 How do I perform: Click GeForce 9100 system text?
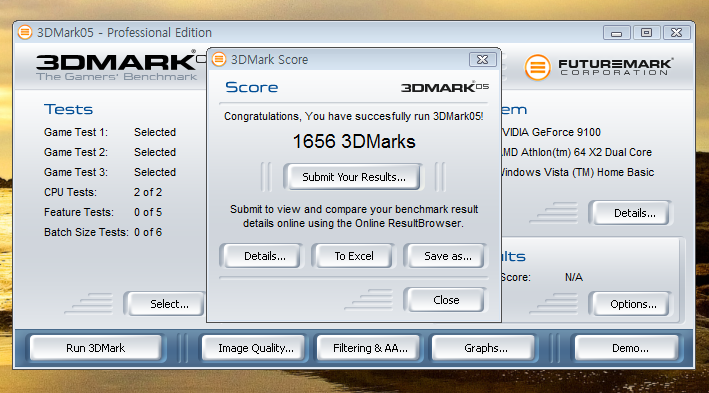coord(552,132)
